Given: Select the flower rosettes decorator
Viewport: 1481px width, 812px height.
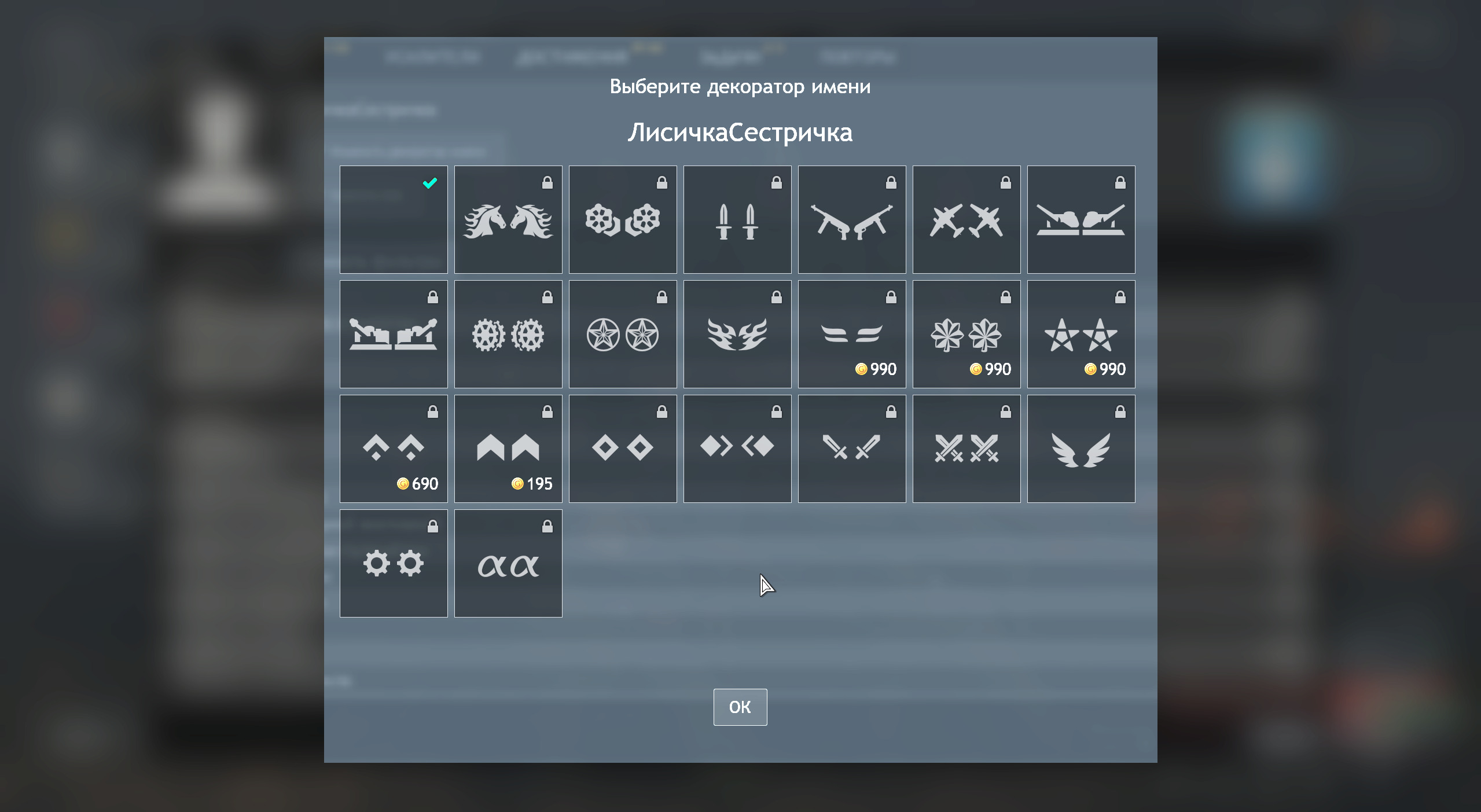Looking at the screenshot, I should [622, 220].
